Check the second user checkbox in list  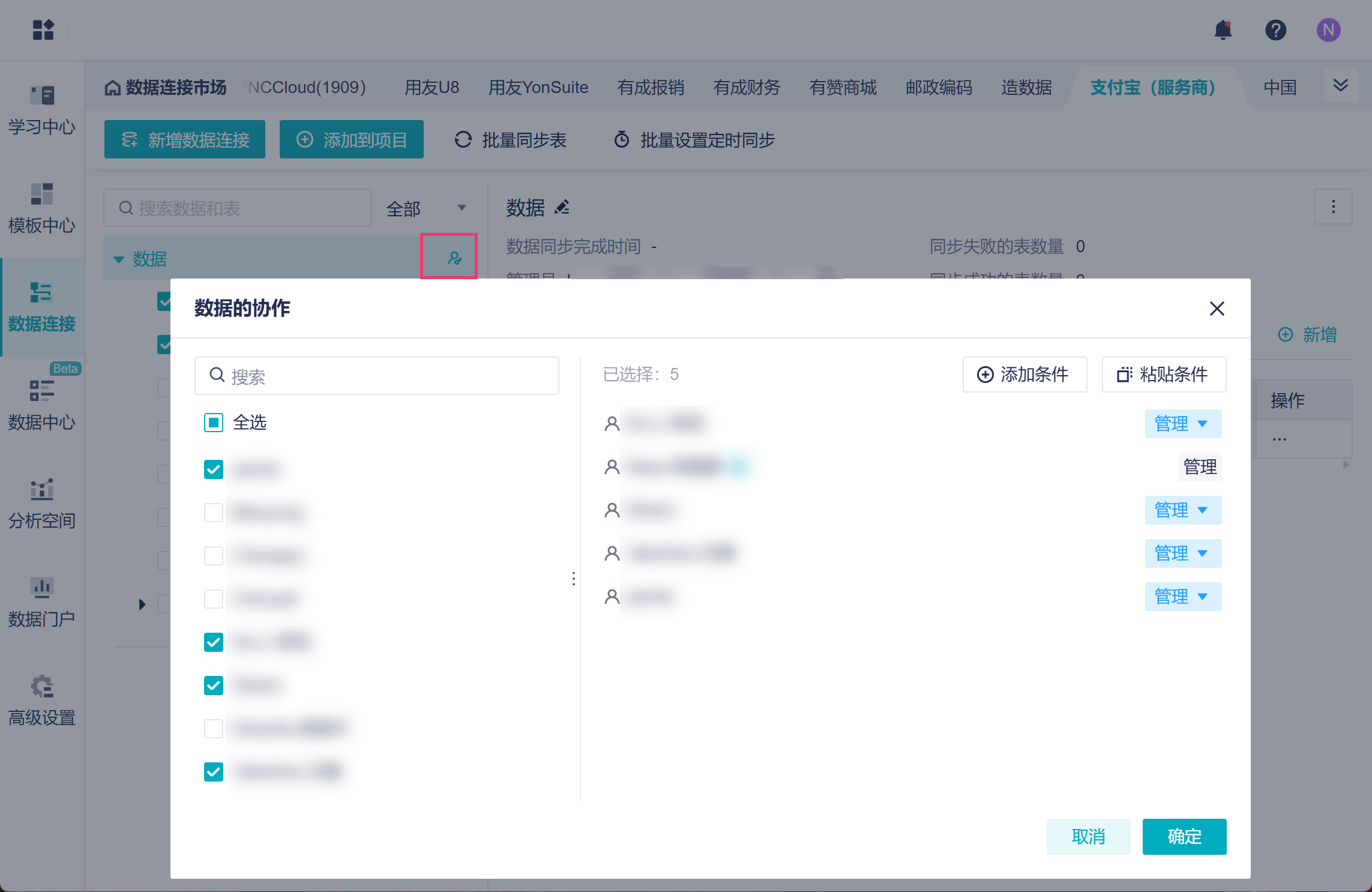pyautogui.click(x=214, y=513)
